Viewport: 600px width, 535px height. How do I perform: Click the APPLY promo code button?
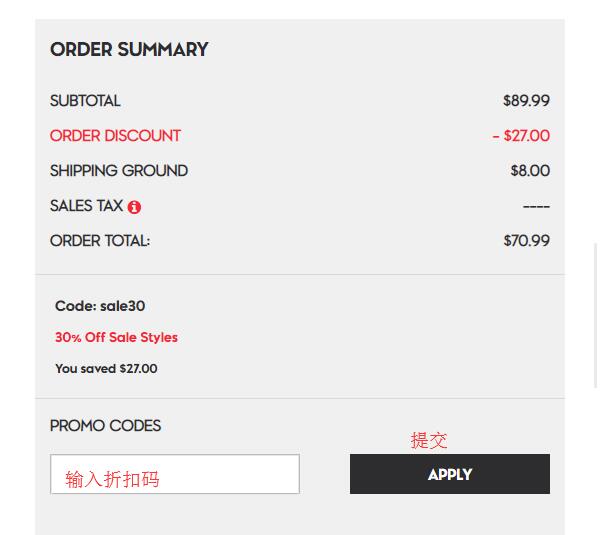click(x=450, y=474)
